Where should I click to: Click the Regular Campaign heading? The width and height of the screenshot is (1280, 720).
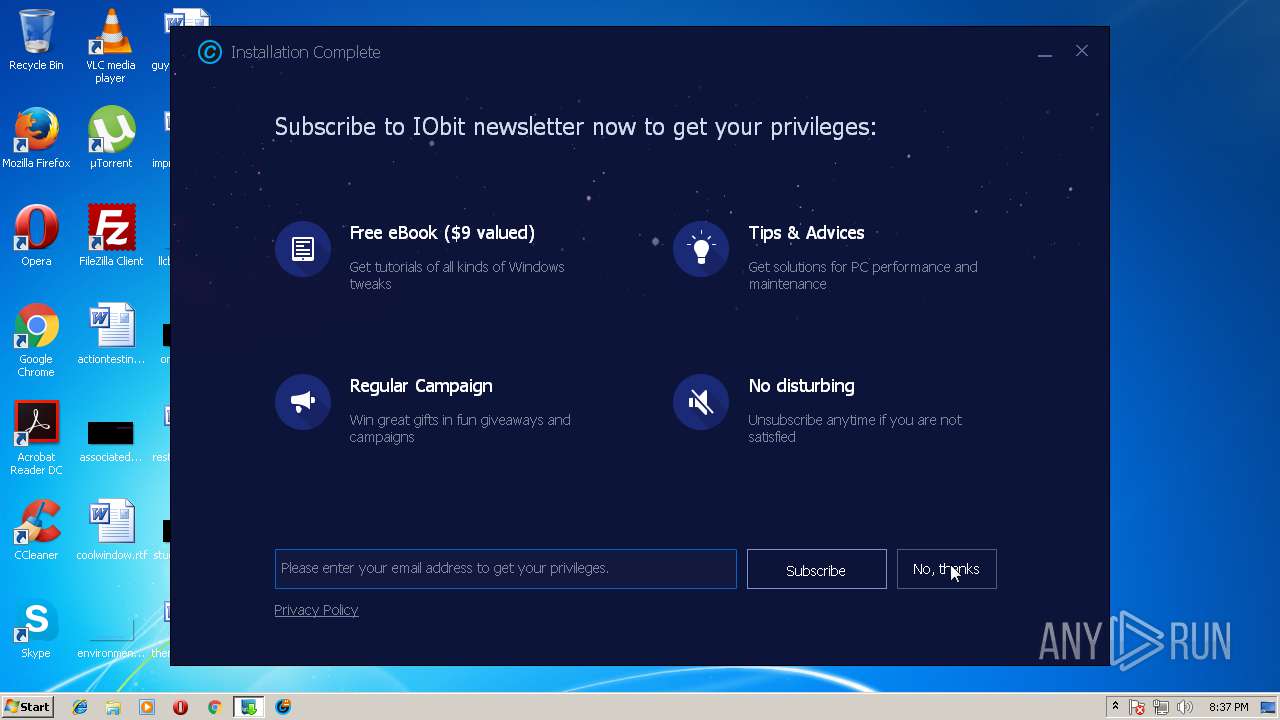pos(421,386)
